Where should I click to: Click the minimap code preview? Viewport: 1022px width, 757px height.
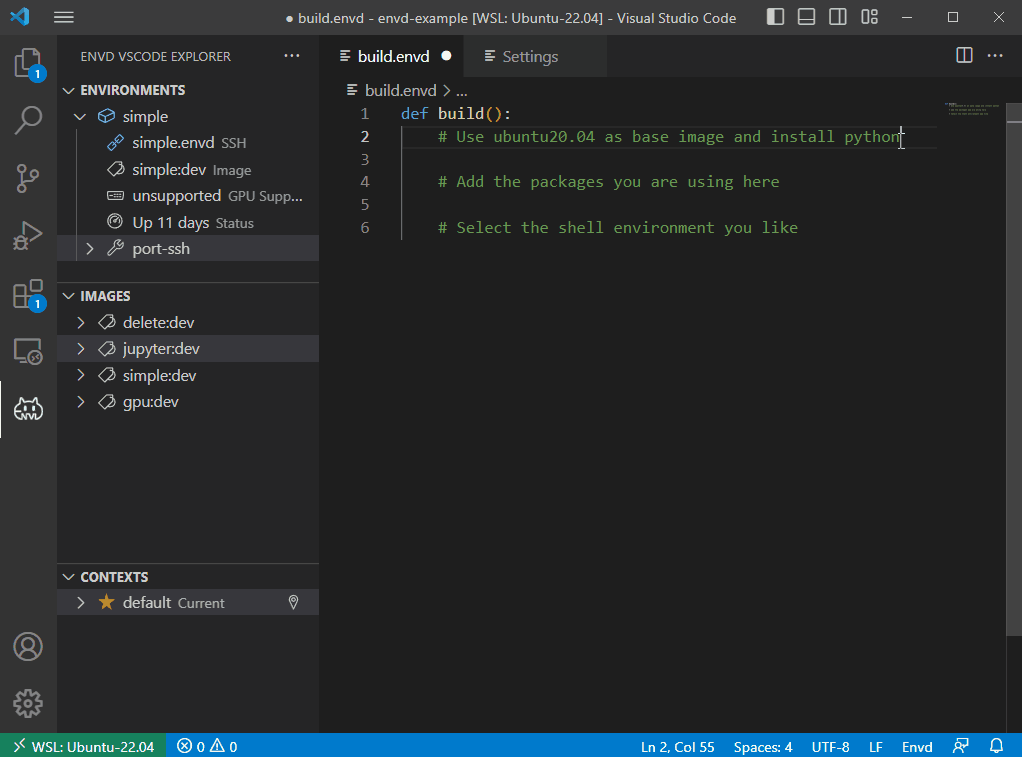pos(972,109)
